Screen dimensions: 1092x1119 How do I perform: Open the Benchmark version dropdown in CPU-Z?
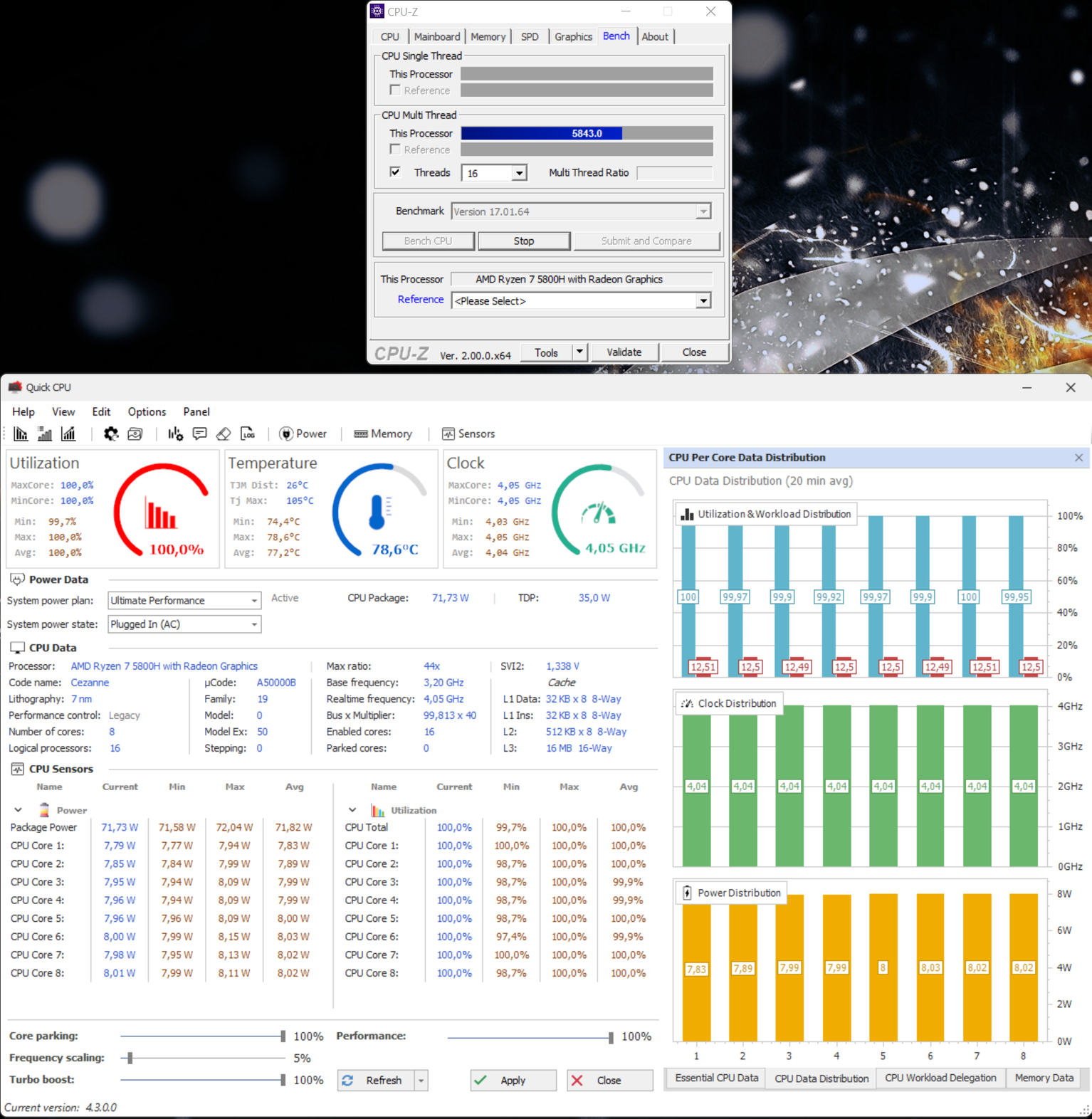[703, 211]
